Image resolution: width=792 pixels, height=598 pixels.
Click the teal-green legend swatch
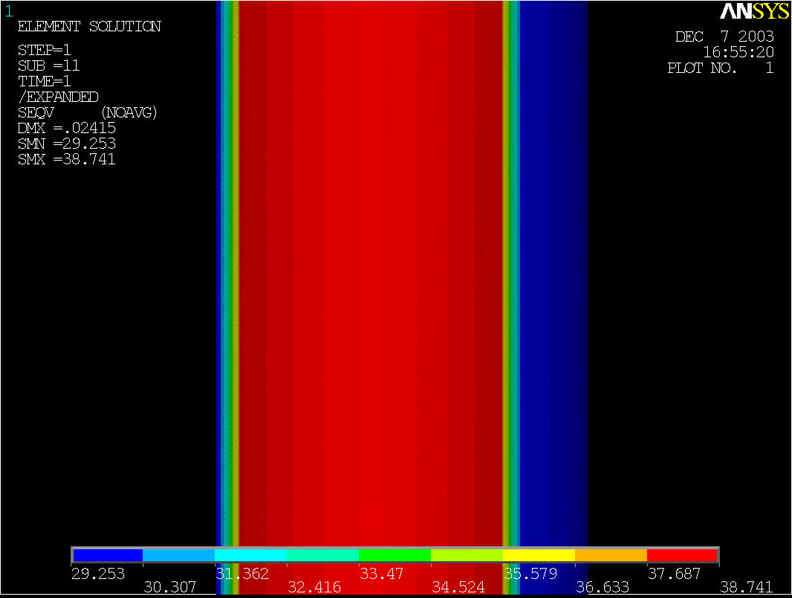click(323, 556)
